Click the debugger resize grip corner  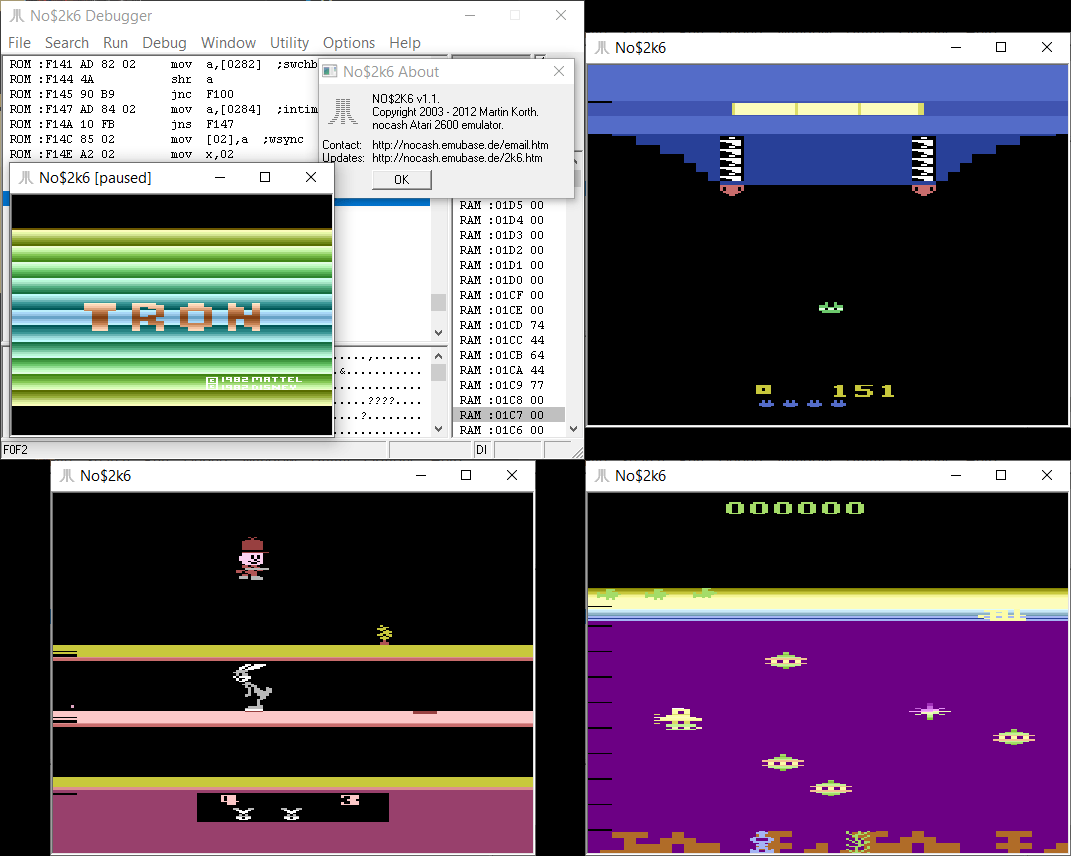point(578,452)
